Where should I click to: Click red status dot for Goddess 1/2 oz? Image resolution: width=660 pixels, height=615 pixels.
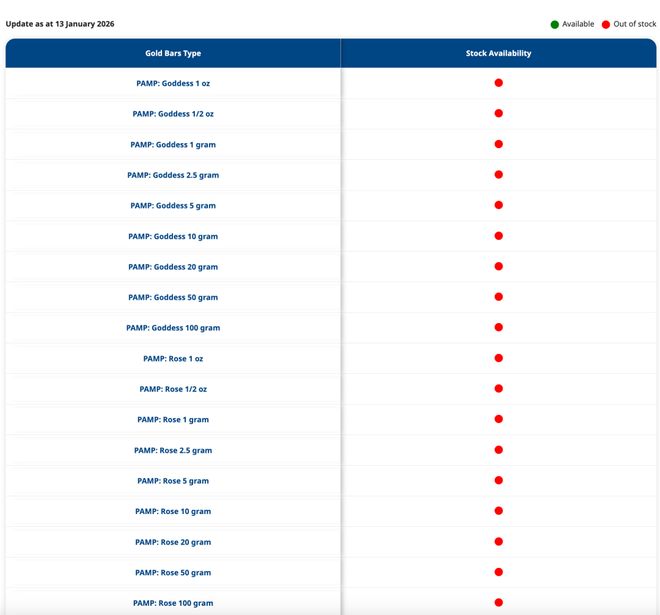(x=498, y=114)
